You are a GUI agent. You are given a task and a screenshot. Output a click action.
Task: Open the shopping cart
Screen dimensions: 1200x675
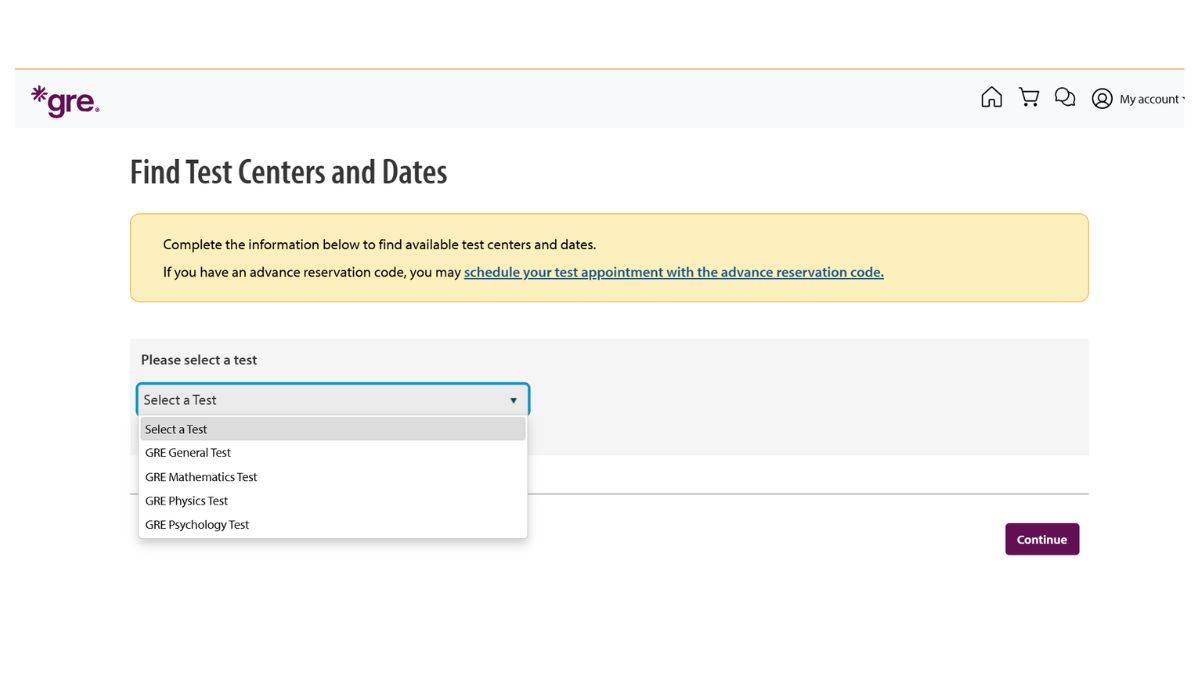tap(1028, 96)
